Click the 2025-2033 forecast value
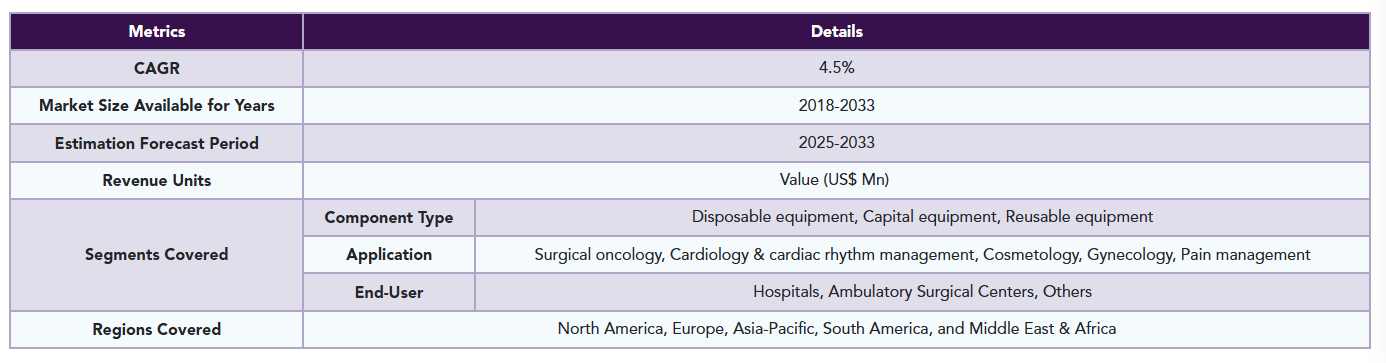The width and height of the screenshot is (1386, 363). coord(837,143)
